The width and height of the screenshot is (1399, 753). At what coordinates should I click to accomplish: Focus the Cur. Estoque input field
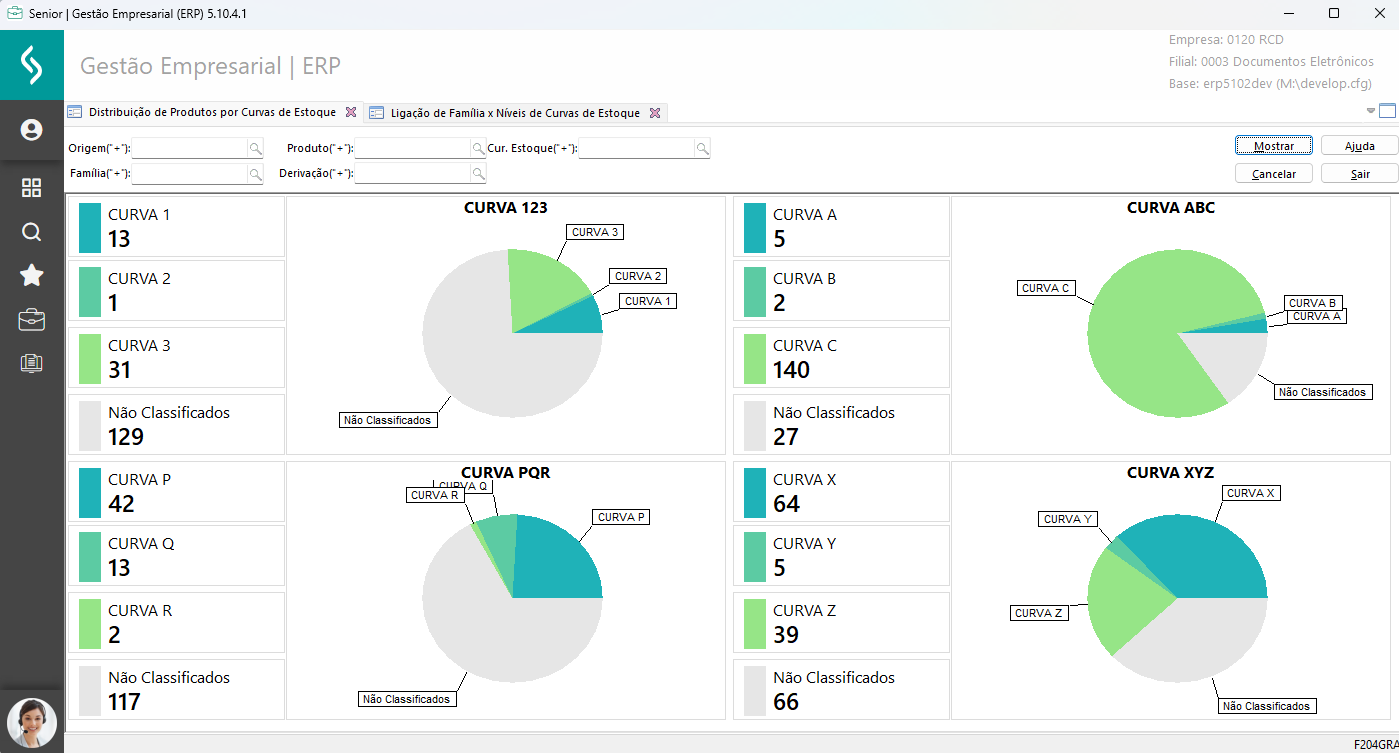tap(637, 148)
